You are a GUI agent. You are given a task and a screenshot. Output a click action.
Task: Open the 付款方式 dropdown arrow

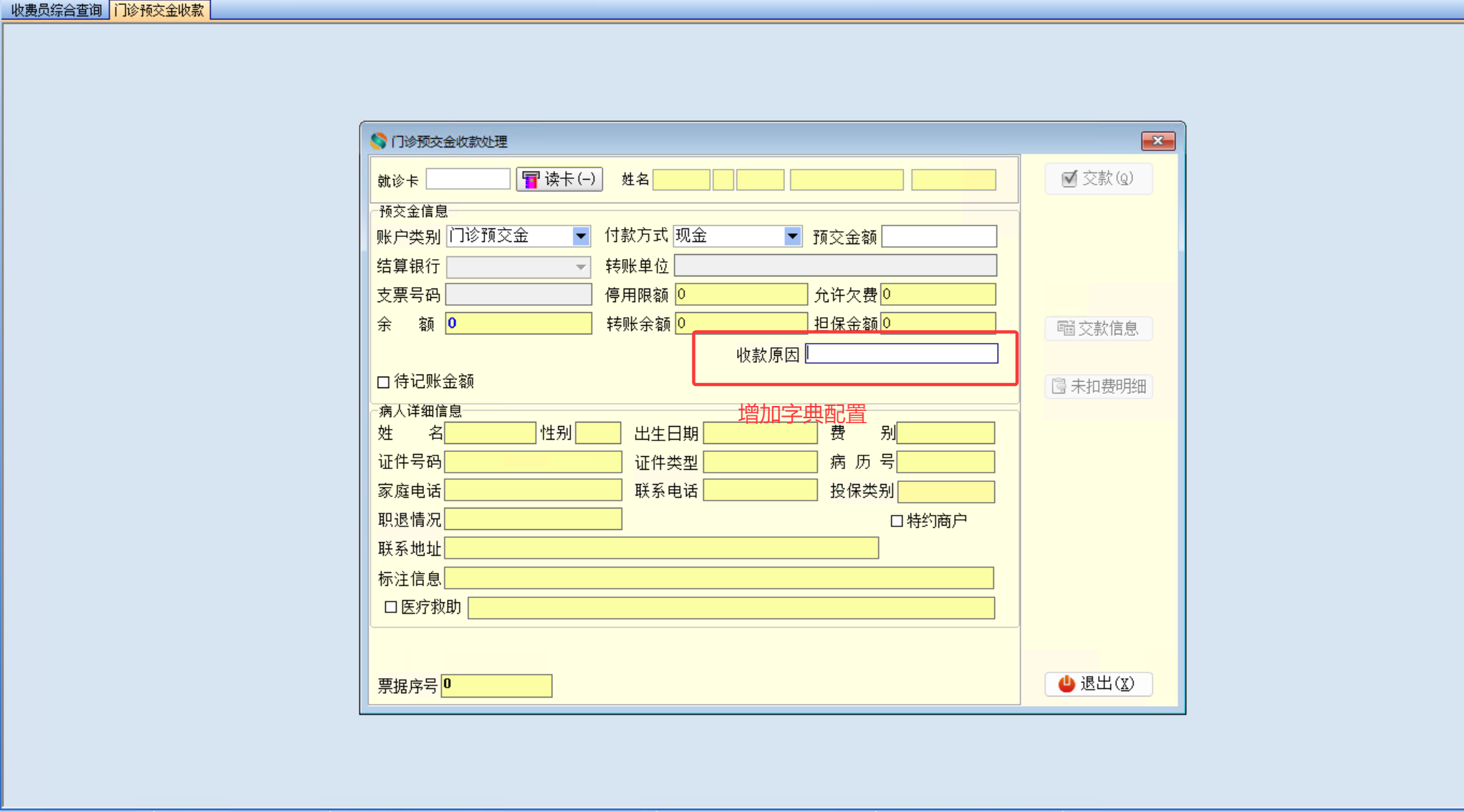tap(792, 236)
